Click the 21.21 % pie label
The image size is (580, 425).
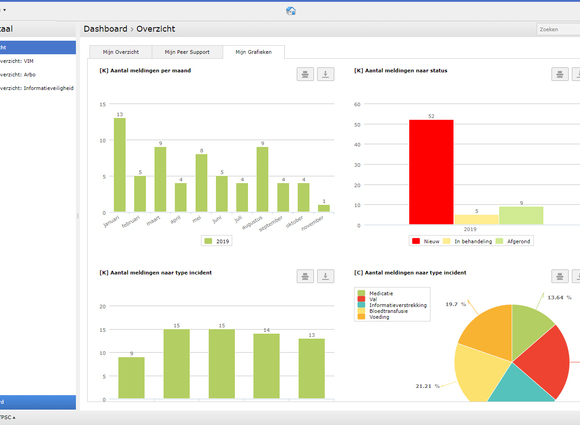[x=428, y=386]
